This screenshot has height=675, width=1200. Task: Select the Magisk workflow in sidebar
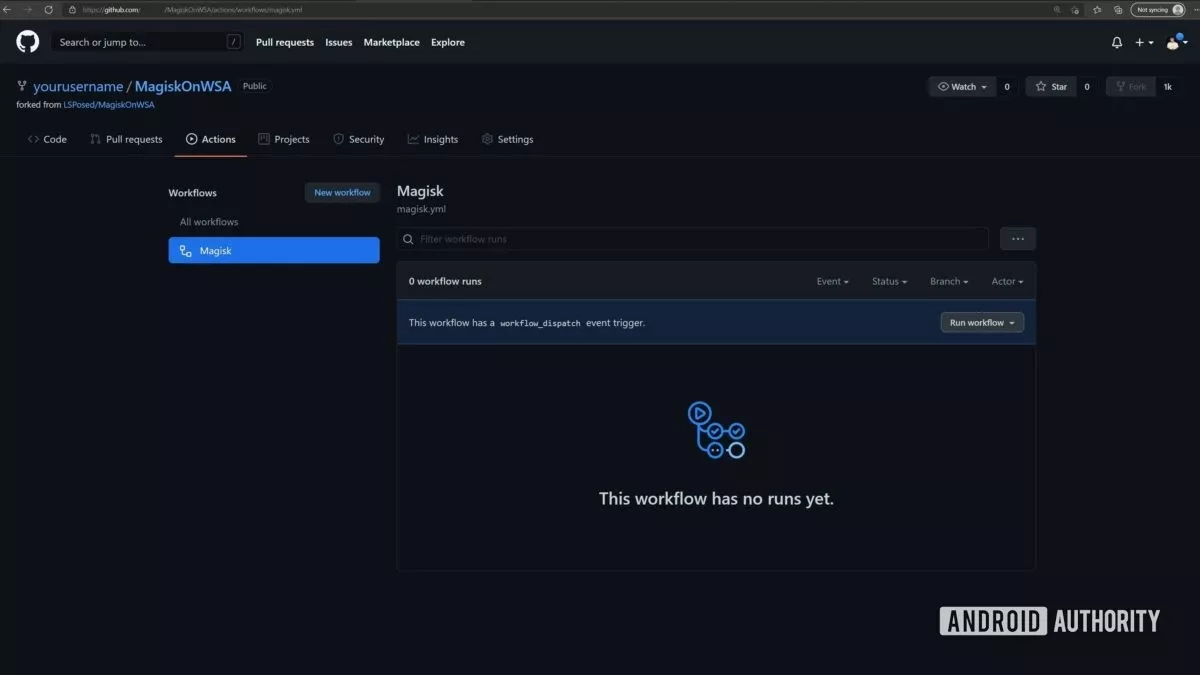tap(274, 250)
